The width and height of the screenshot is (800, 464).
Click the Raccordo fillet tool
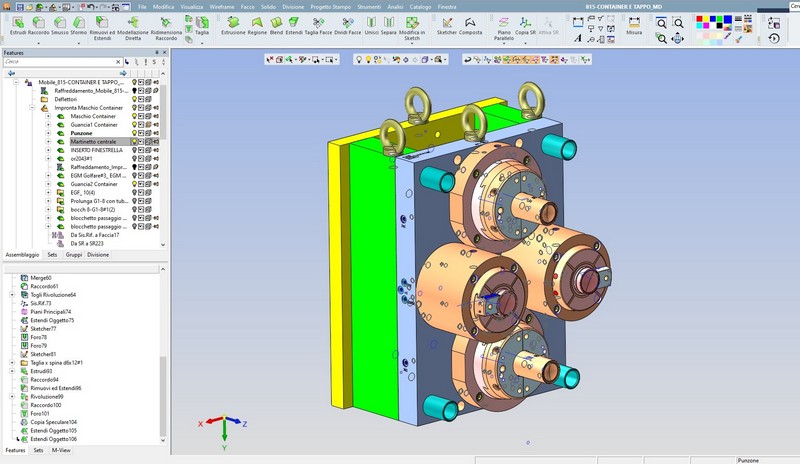tap(39, 24)
